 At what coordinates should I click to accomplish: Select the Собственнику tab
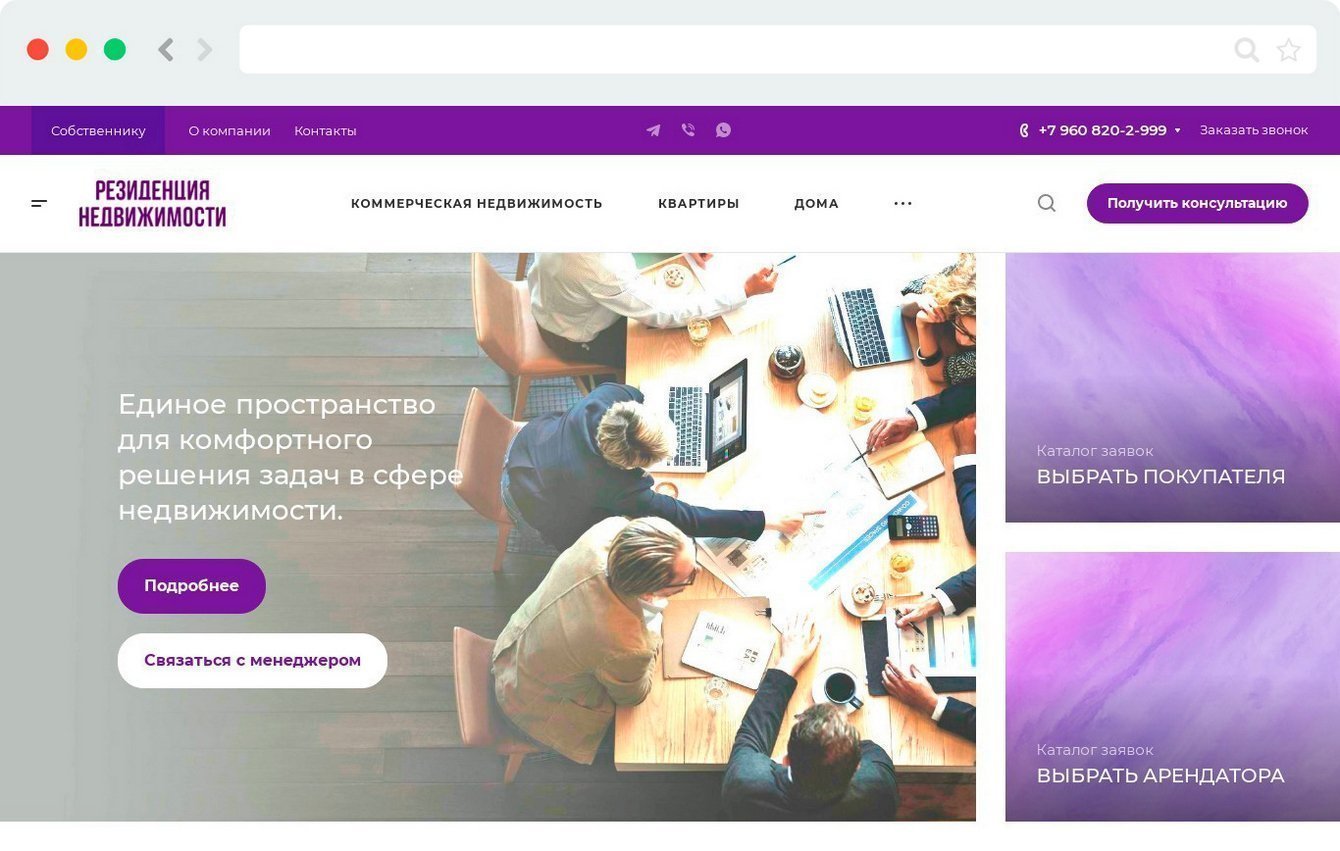coord(98,130)
